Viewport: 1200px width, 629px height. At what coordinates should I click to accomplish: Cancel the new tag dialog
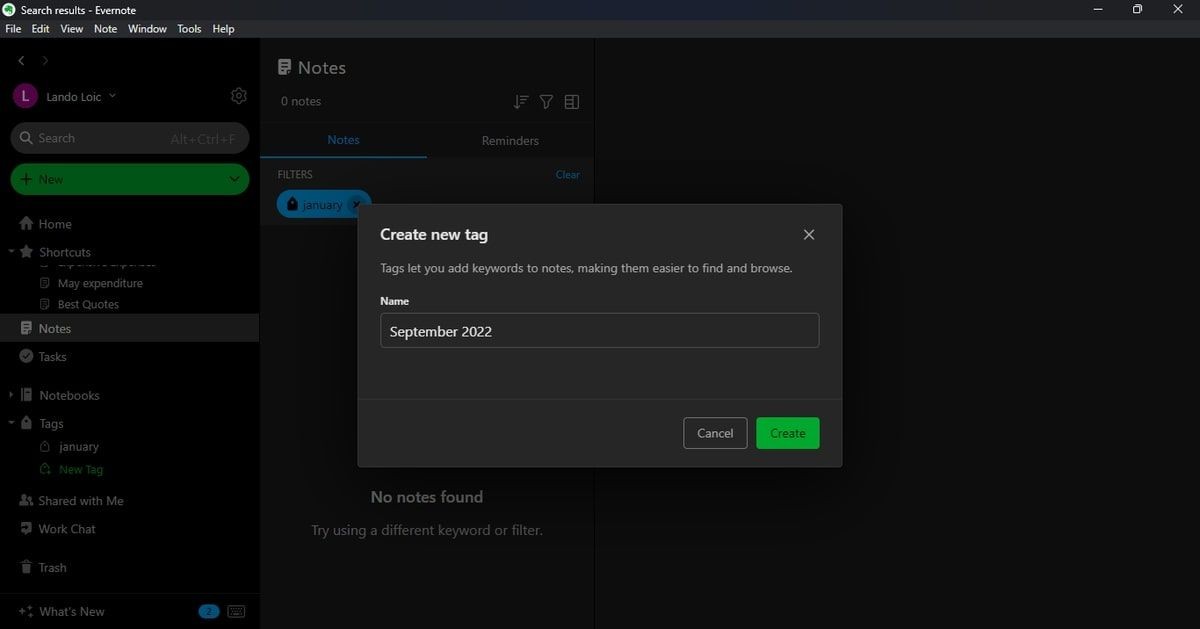pos(715,433)
